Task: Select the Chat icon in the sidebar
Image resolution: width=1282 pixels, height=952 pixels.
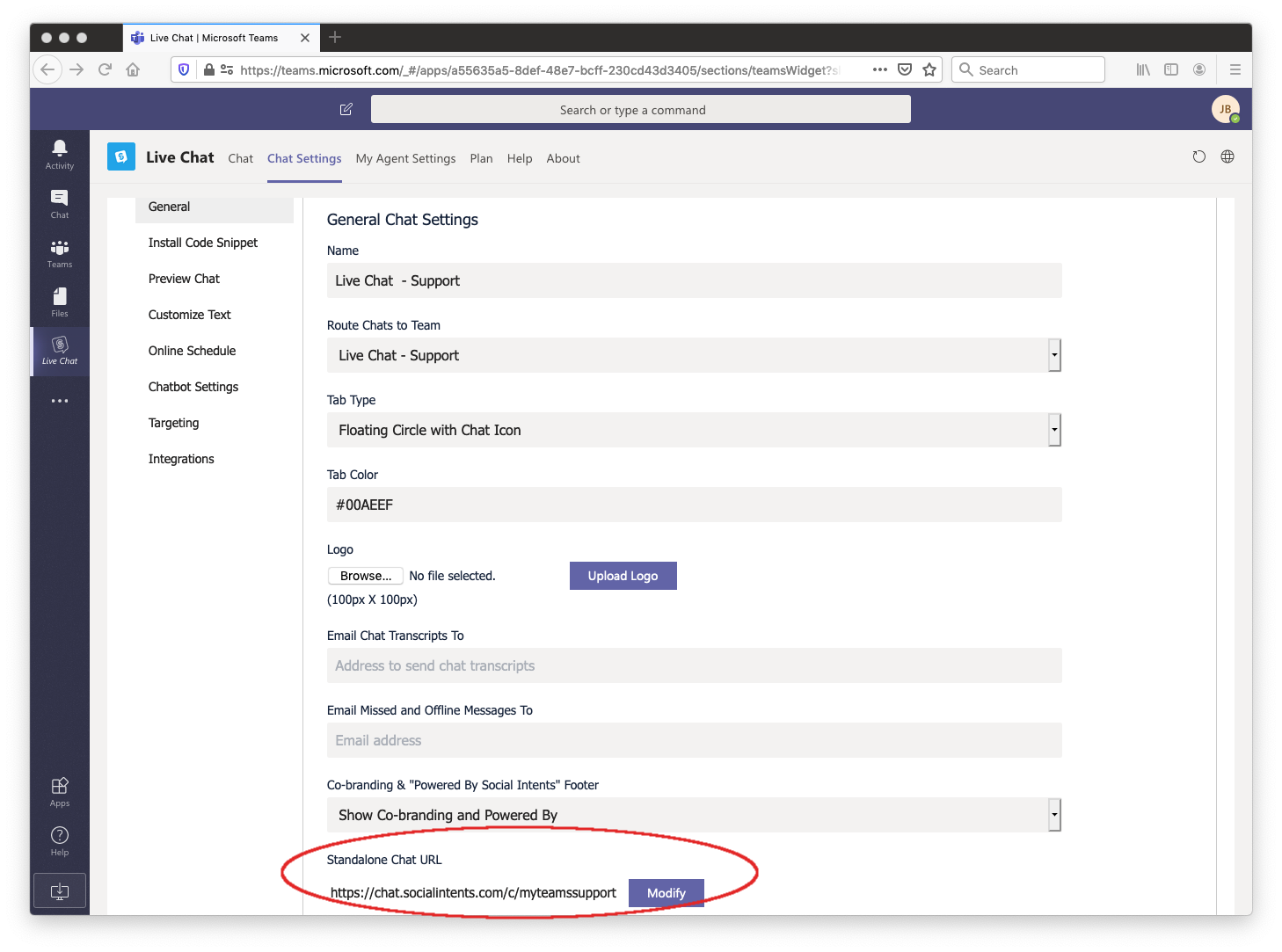Action: pyautogui.click(x=59, y=203)
